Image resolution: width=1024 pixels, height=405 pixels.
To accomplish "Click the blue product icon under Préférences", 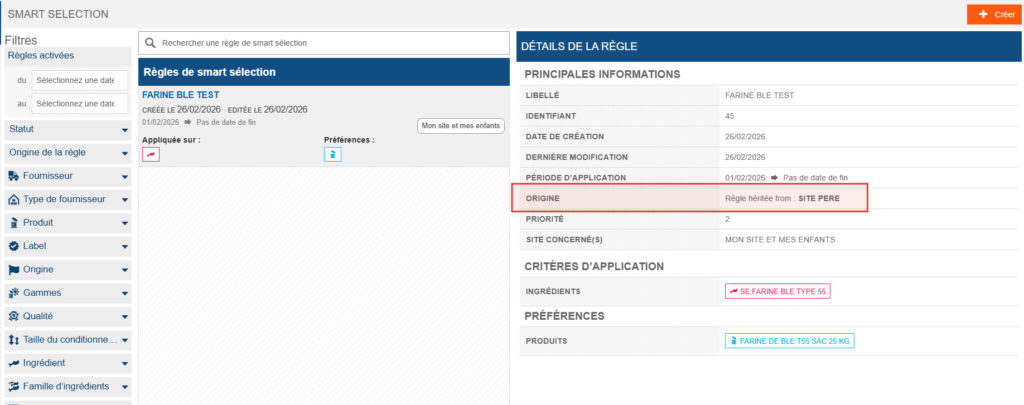I will coord(332,154).
